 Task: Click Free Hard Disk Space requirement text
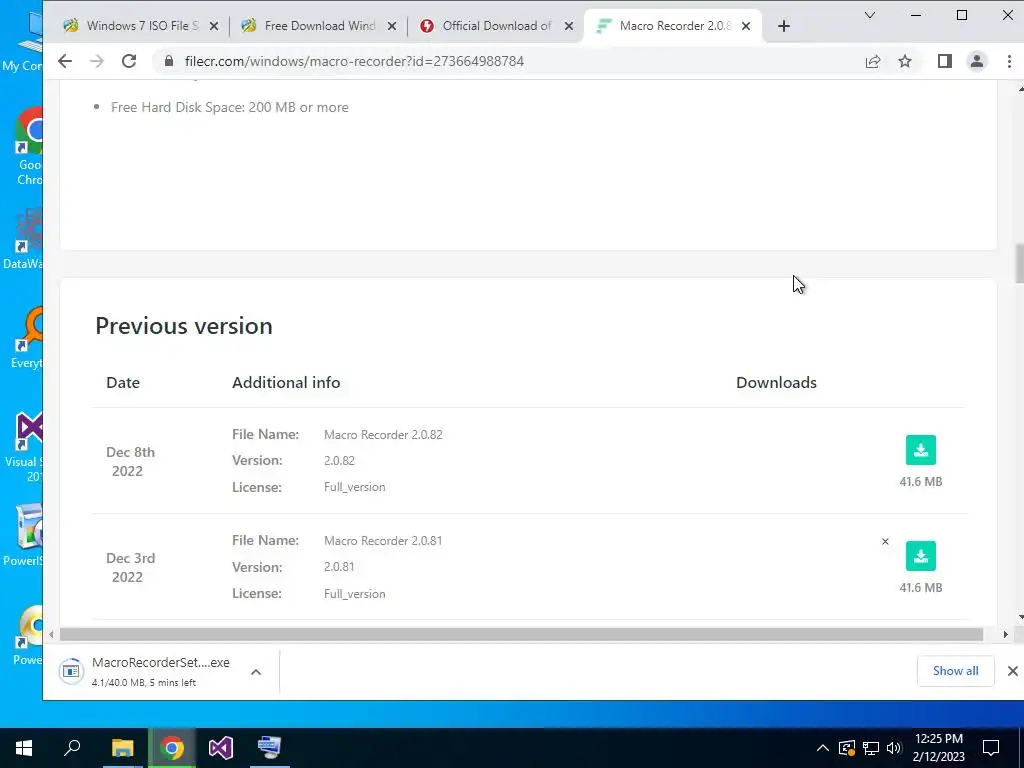[229, 107]
